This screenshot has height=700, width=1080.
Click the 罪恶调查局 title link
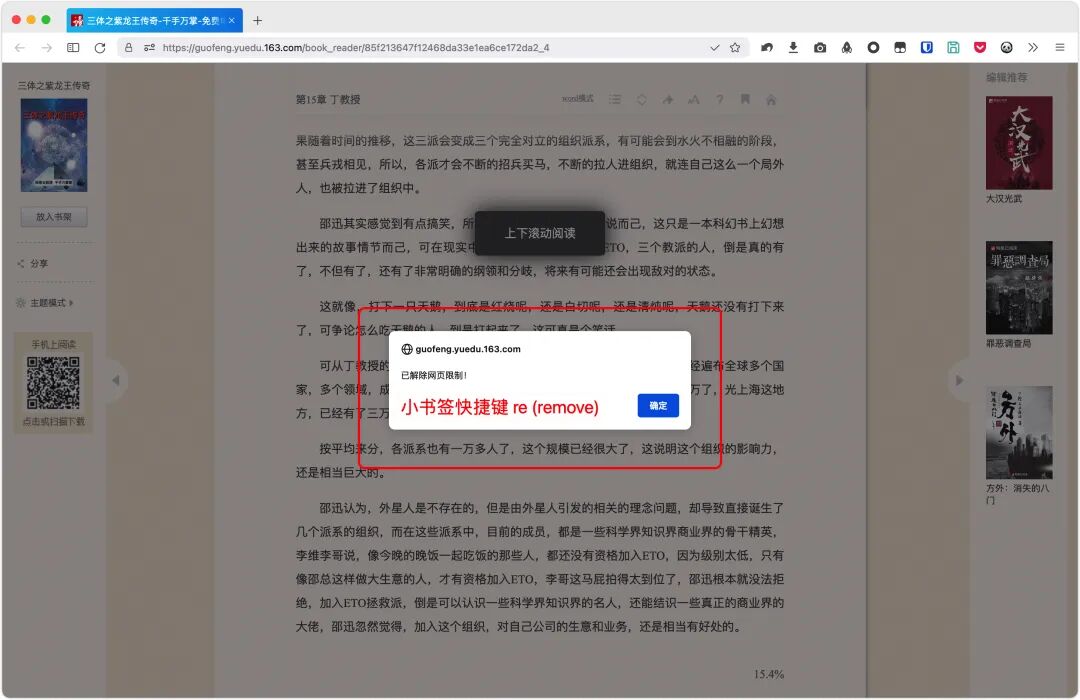coord(1008,343)
